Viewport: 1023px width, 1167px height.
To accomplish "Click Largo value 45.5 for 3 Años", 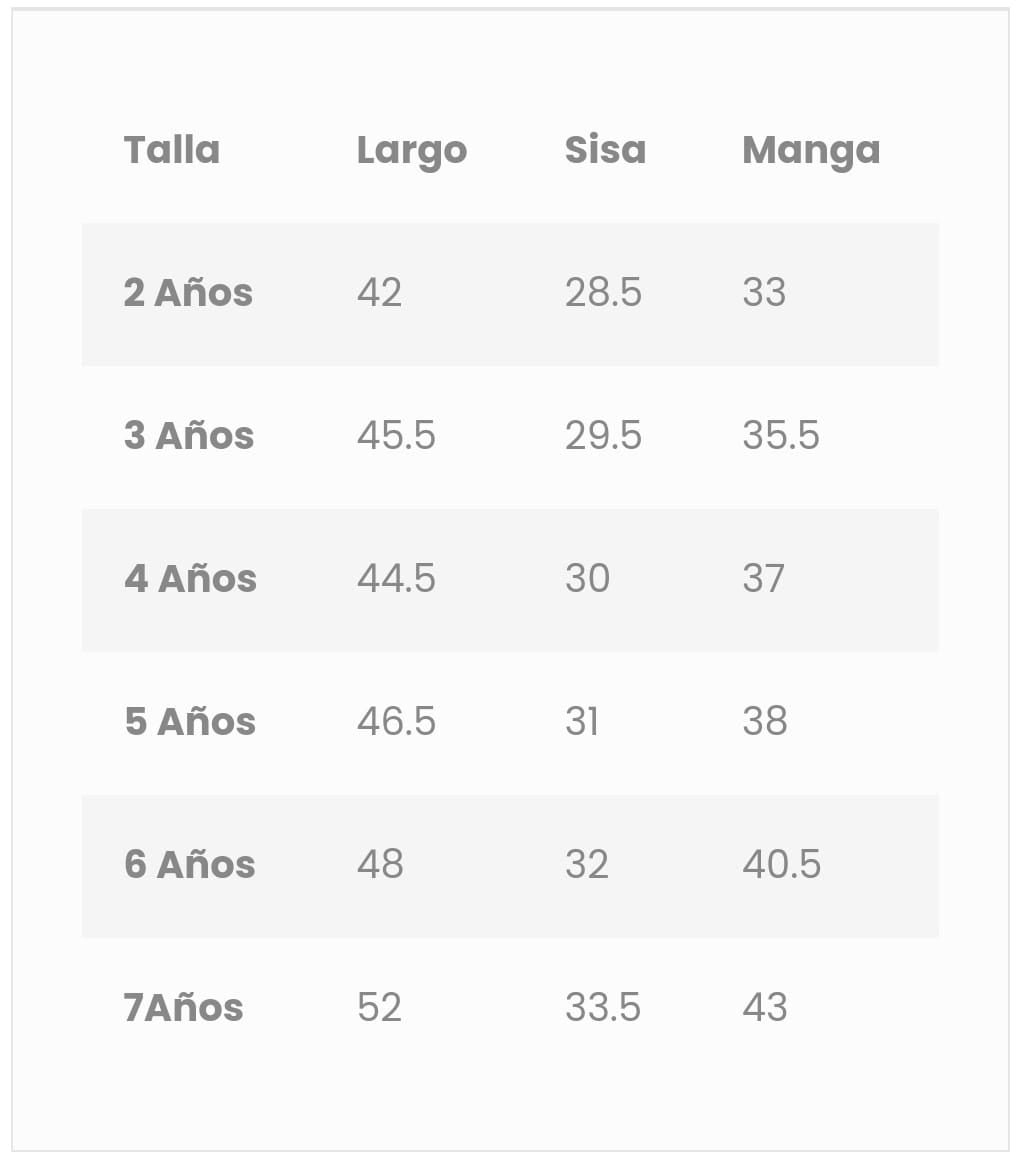I will [396, 436].
